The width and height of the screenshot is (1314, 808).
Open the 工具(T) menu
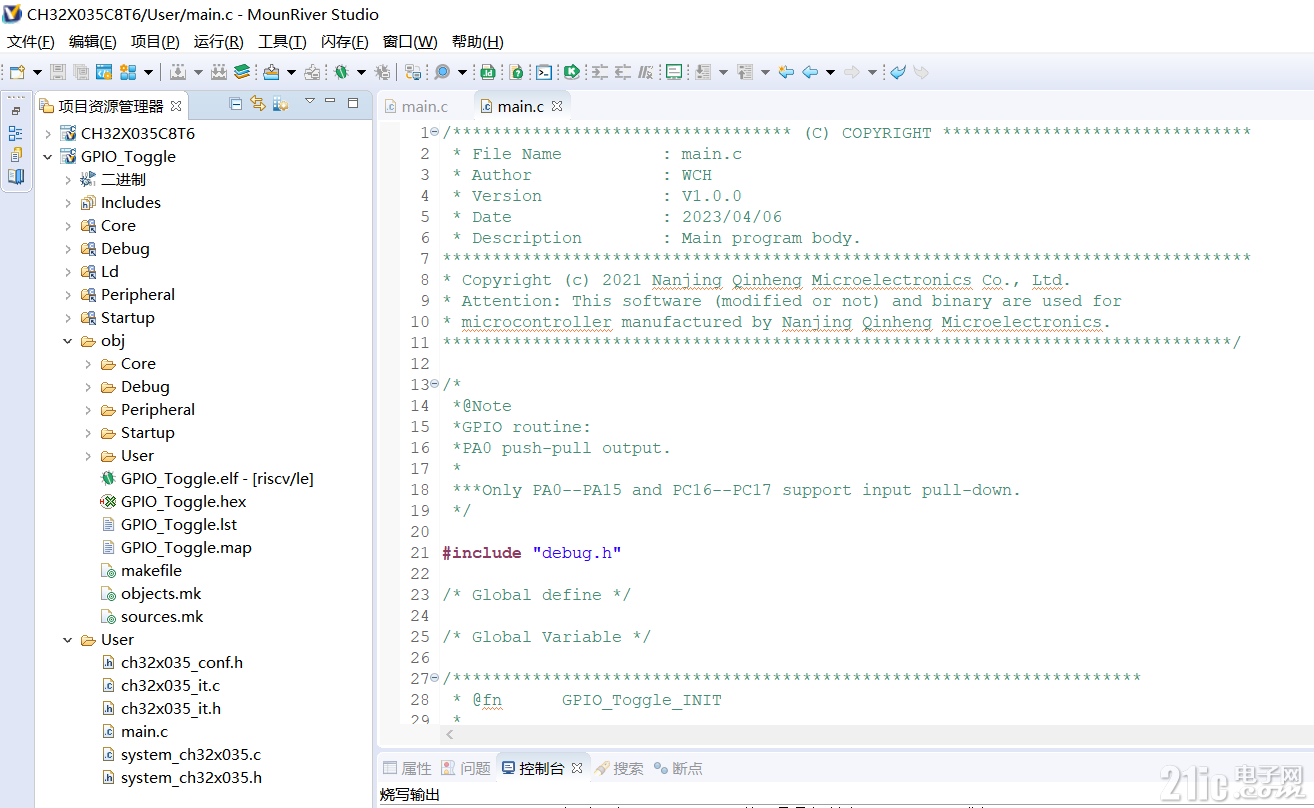282,42
